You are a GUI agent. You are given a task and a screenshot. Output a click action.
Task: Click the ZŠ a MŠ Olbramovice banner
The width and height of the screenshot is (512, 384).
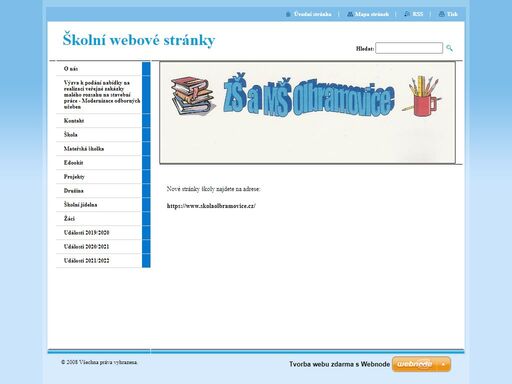pyautogui.click(x=307, y=113)
